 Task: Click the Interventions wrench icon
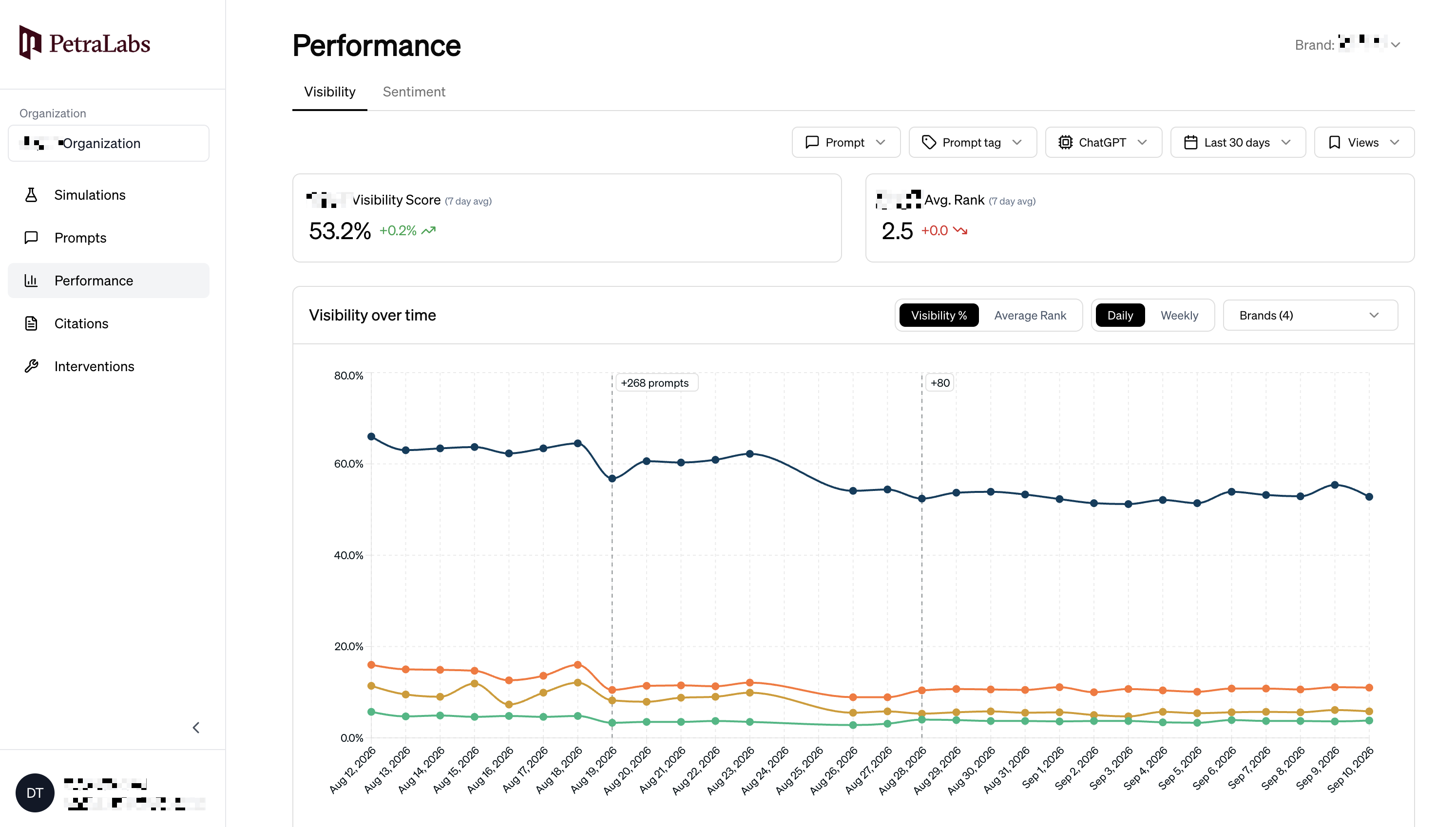[31, 366]
